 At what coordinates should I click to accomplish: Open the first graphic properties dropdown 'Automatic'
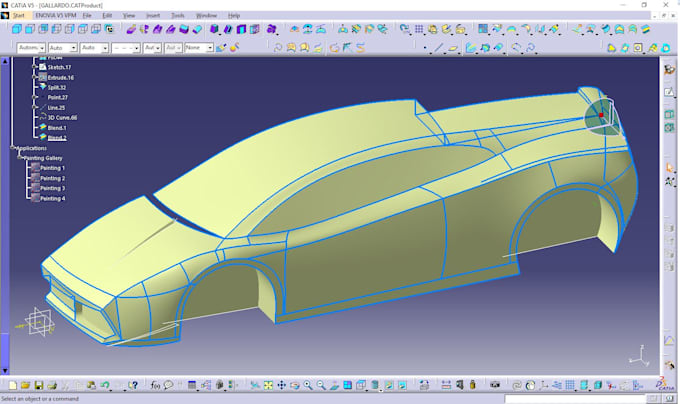31,48
